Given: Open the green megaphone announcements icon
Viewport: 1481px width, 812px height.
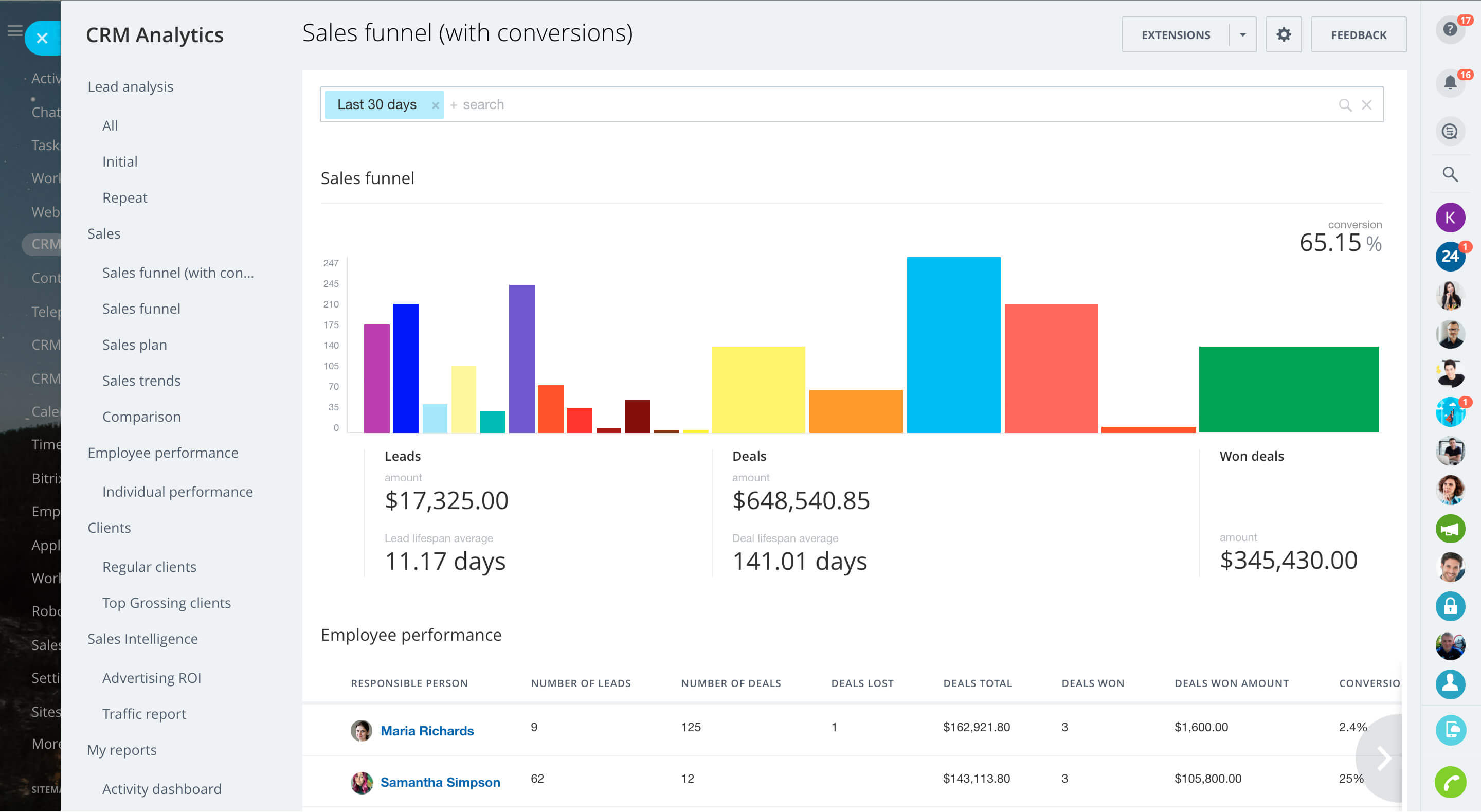Looking at the screenshot, I should point(1451,529).
